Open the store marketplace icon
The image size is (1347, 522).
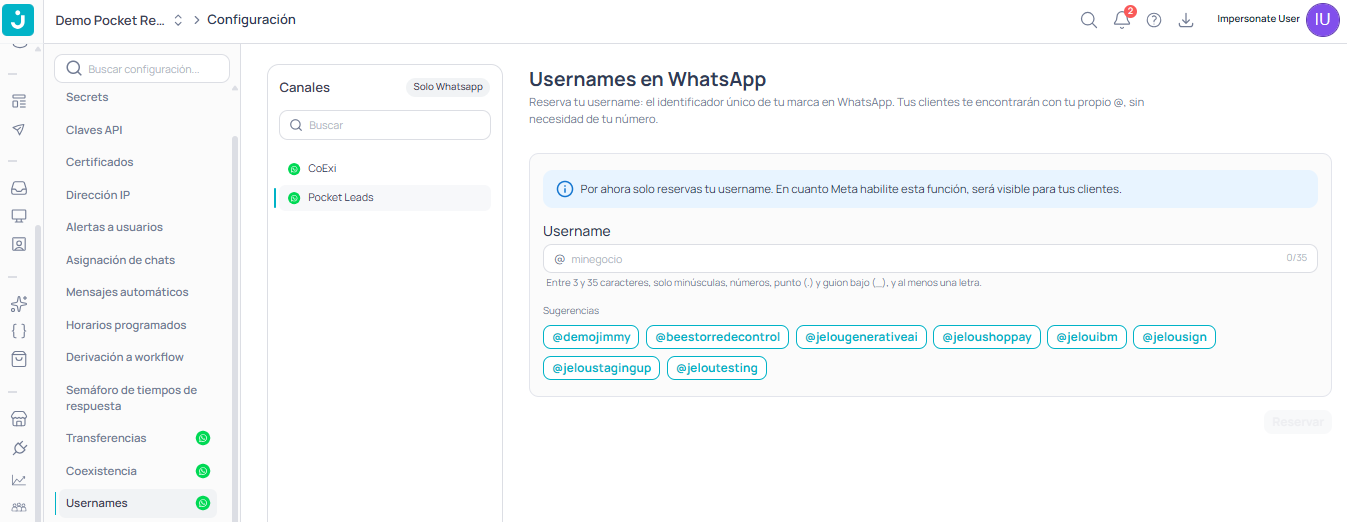pyautogui.click(x=19, y=419)
